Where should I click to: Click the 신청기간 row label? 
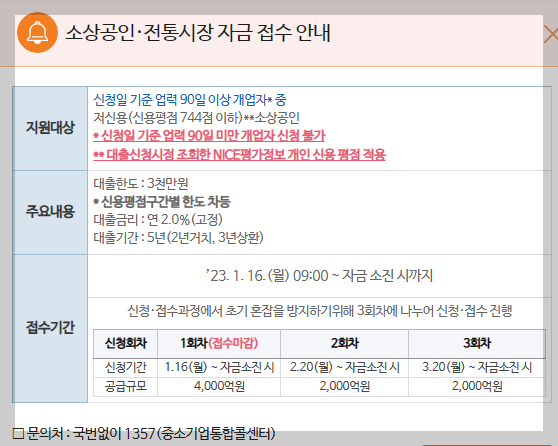(x=126, y=367)
